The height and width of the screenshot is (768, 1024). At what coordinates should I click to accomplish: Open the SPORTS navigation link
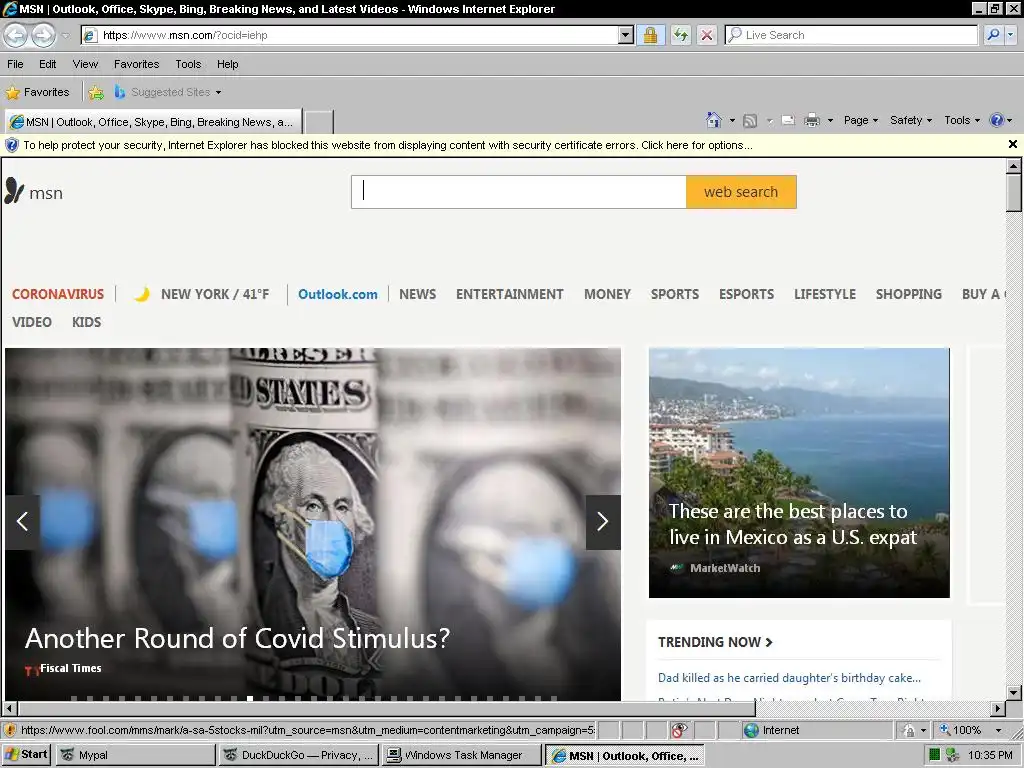pos(675,295)
